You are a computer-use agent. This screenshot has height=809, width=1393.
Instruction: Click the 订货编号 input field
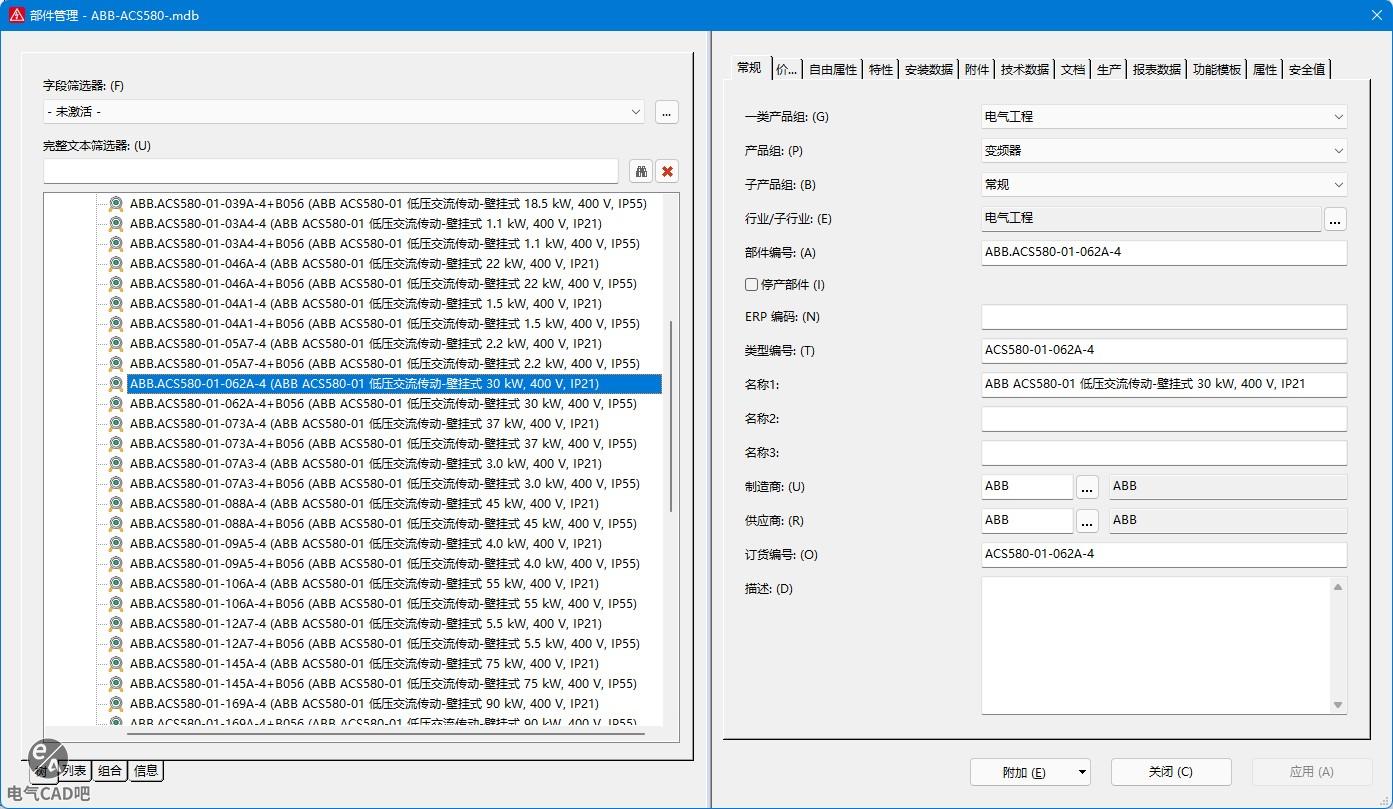[1164, 555]
